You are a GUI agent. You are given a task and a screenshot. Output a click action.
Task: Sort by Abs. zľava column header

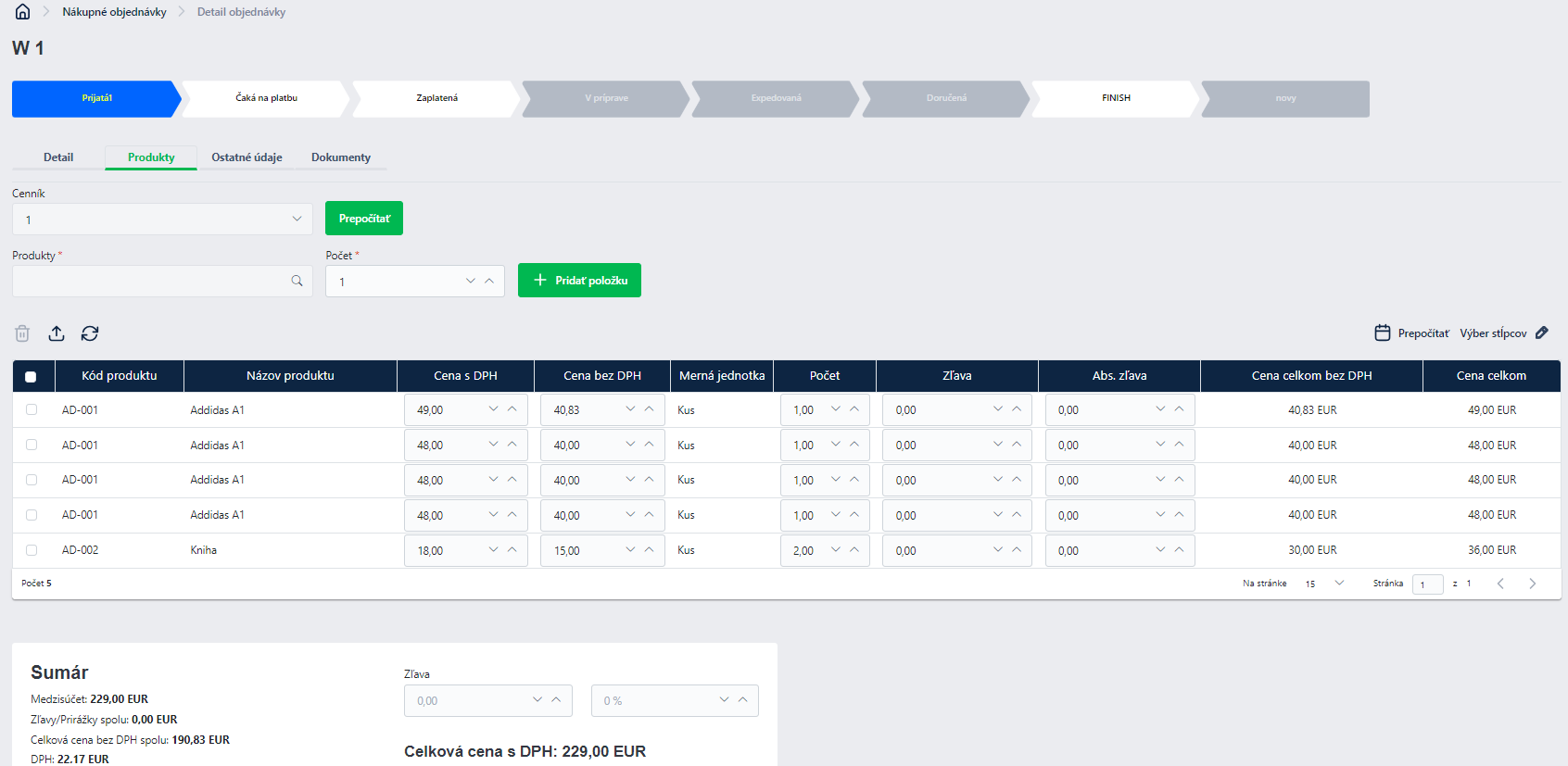pos(1119,376)
